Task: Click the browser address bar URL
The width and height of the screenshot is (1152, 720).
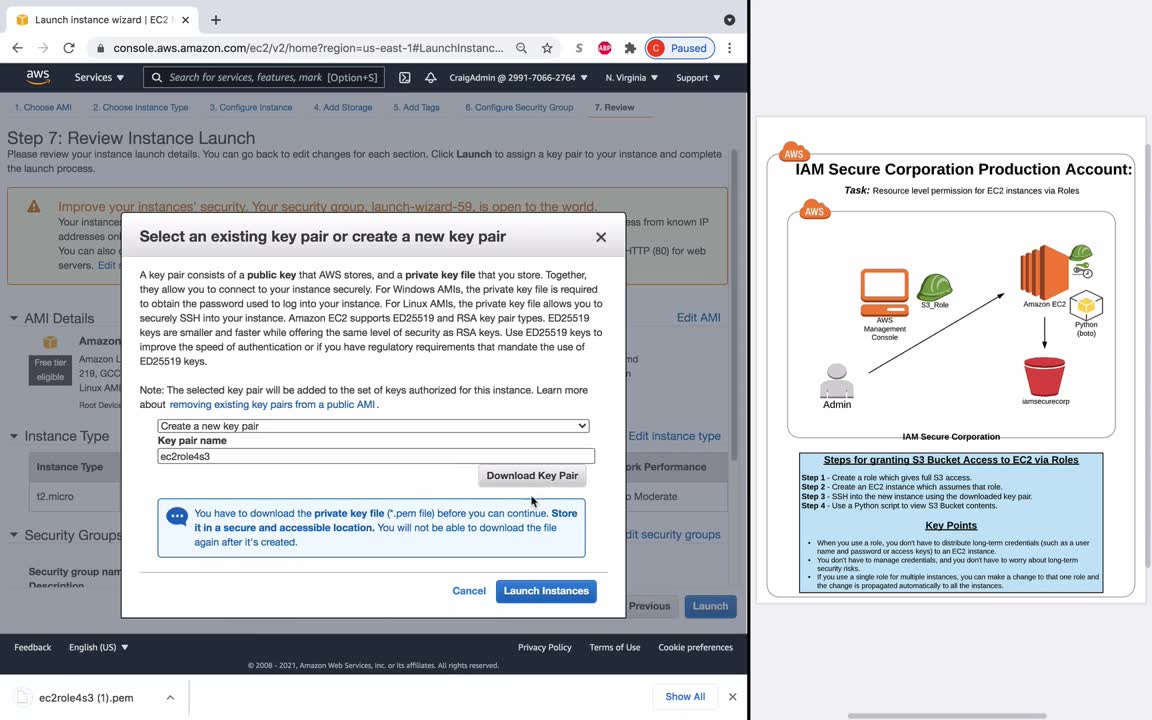Action: click(x=308, y=48)
